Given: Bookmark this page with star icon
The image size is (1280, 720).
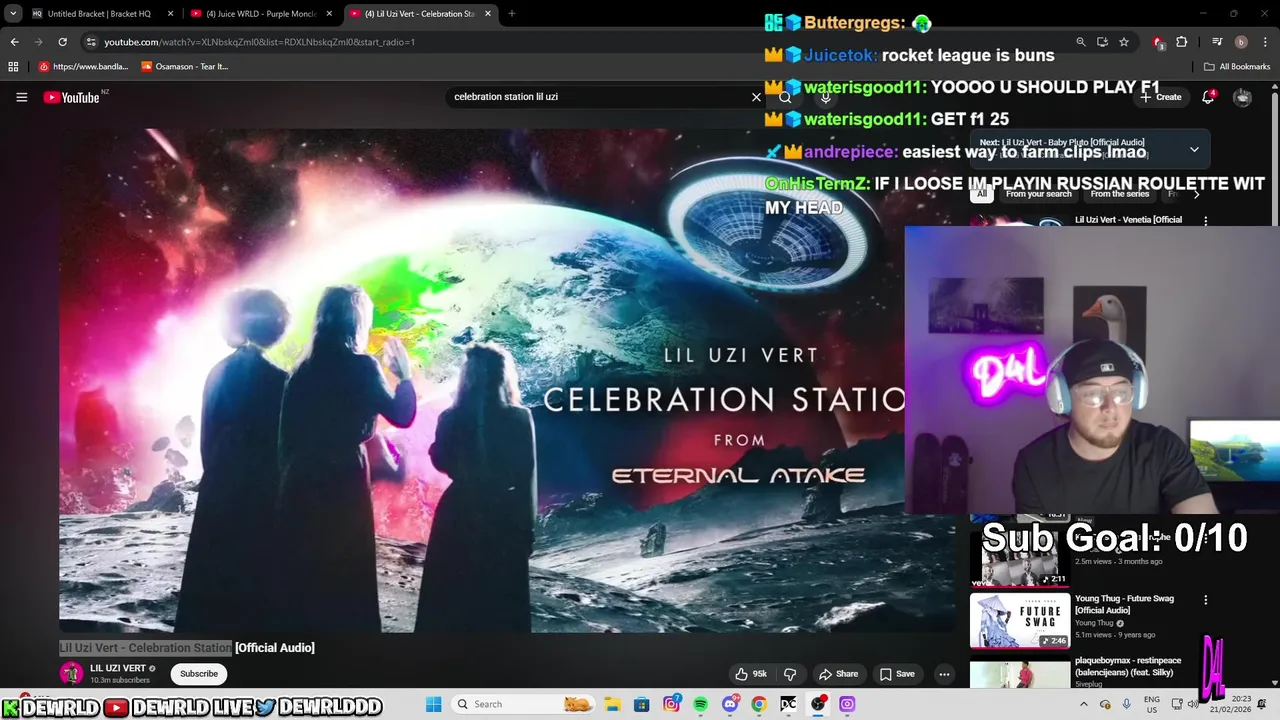Looking at the screenshot, I should point(1124,42).
